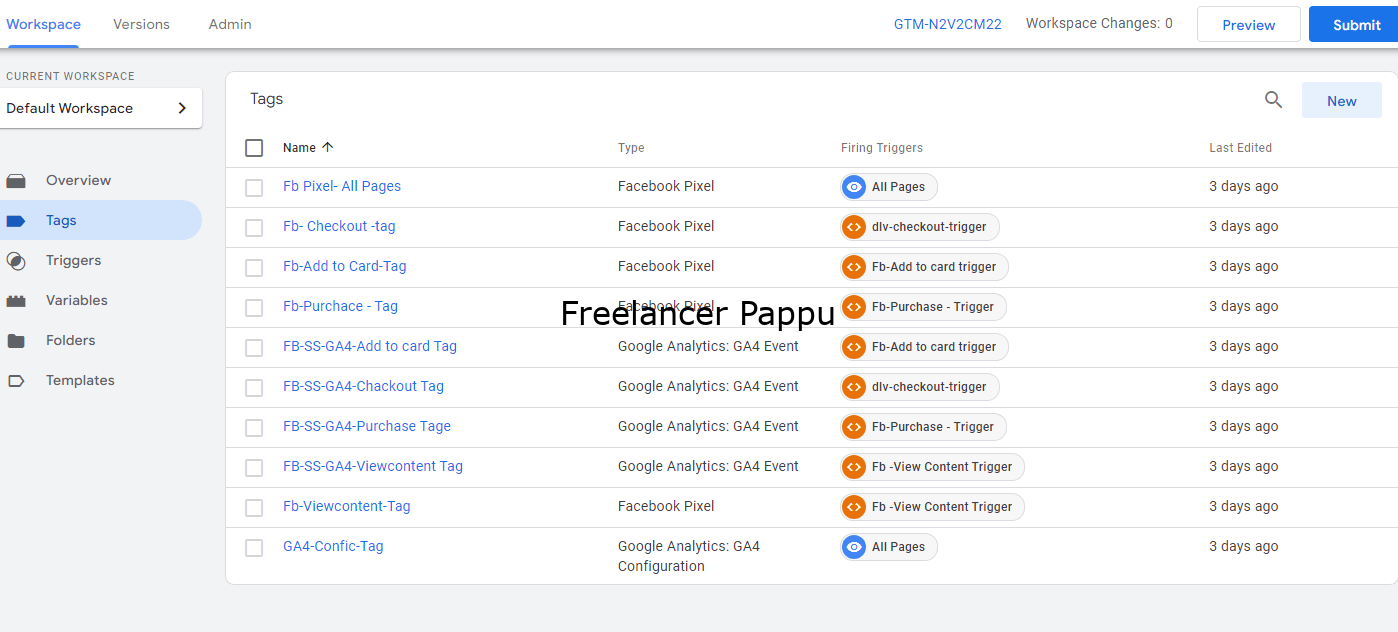Open the Fb-Add to Card-Tag link
Viewport: 1398px width, 632px height.
[x=345, y=266]
